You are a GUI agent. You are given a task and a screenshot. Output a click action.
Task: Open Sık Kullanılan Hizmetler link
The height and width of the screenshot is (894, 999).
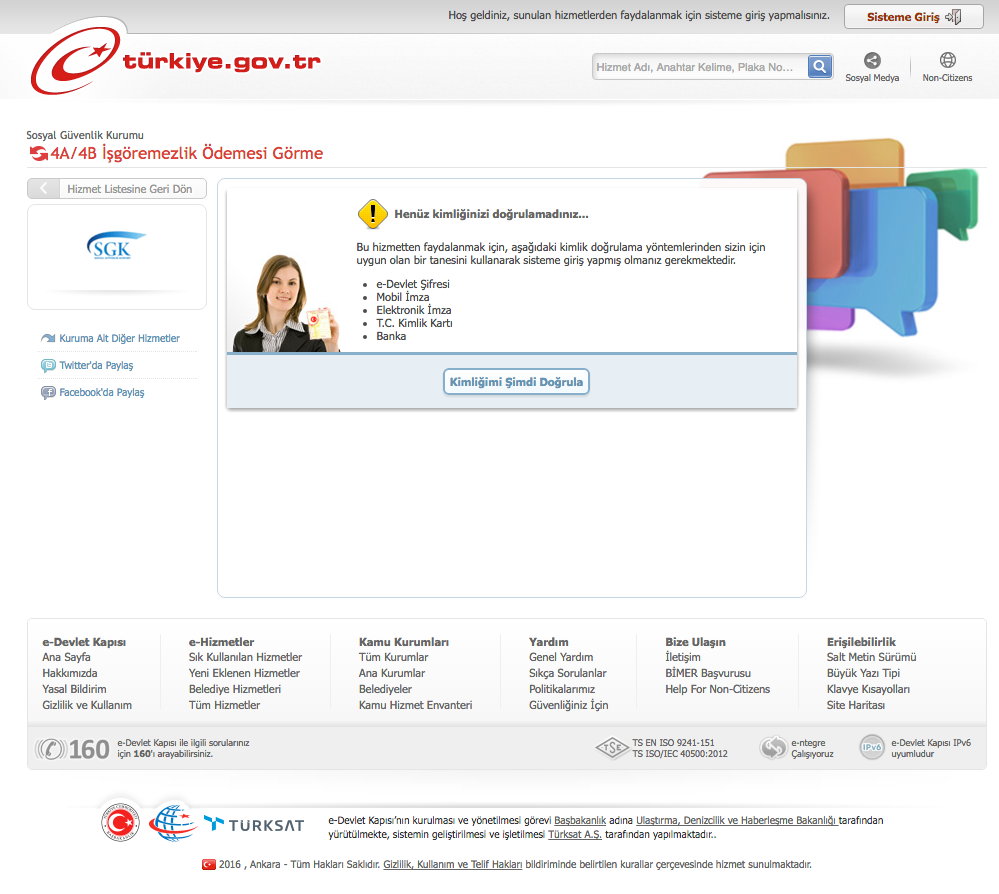245,657
